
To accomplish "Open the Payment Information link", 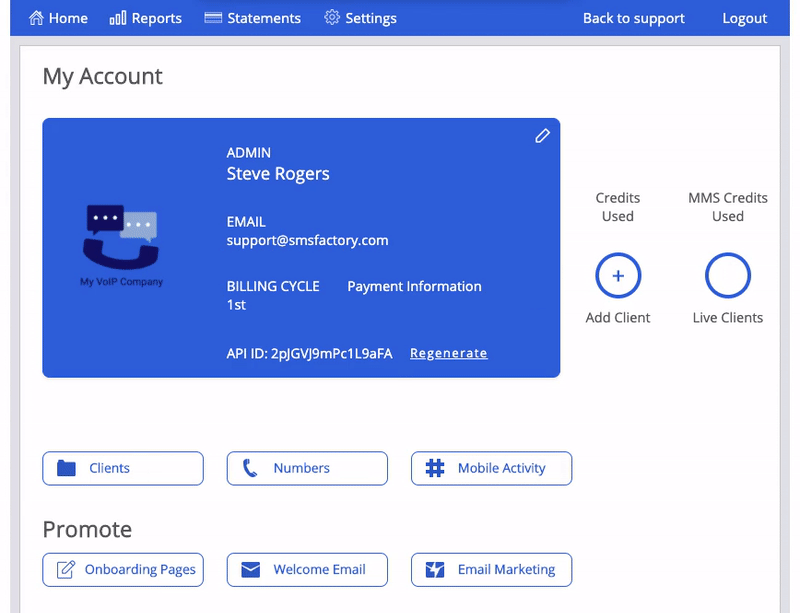I will click(414, 286).
